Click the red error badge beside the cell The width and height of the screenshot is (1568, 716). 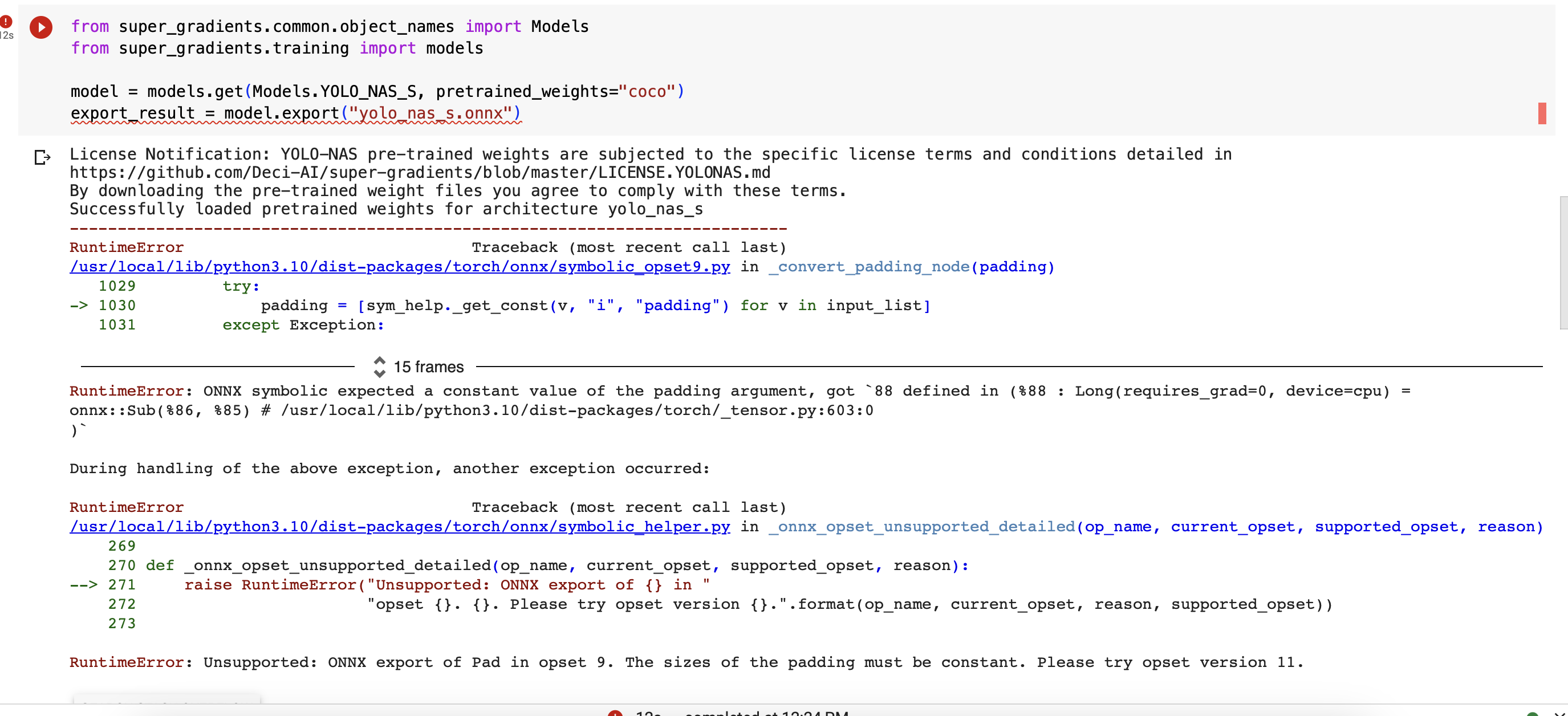click(6, 21)
